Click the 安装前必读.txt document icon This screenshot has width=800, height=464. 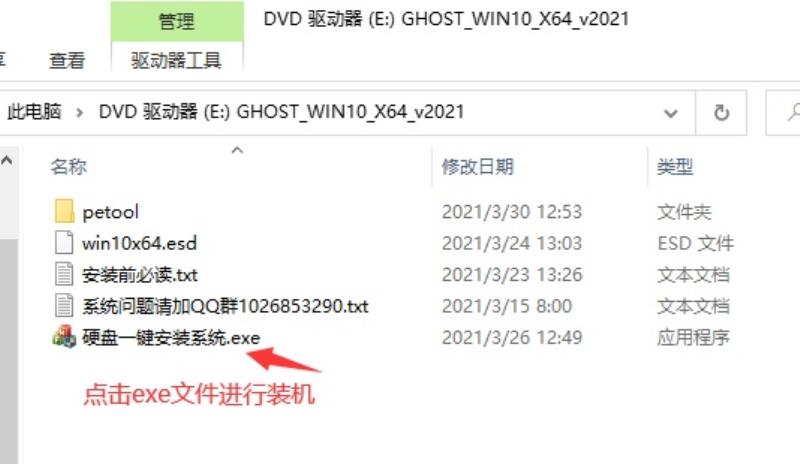pos(64,274)
